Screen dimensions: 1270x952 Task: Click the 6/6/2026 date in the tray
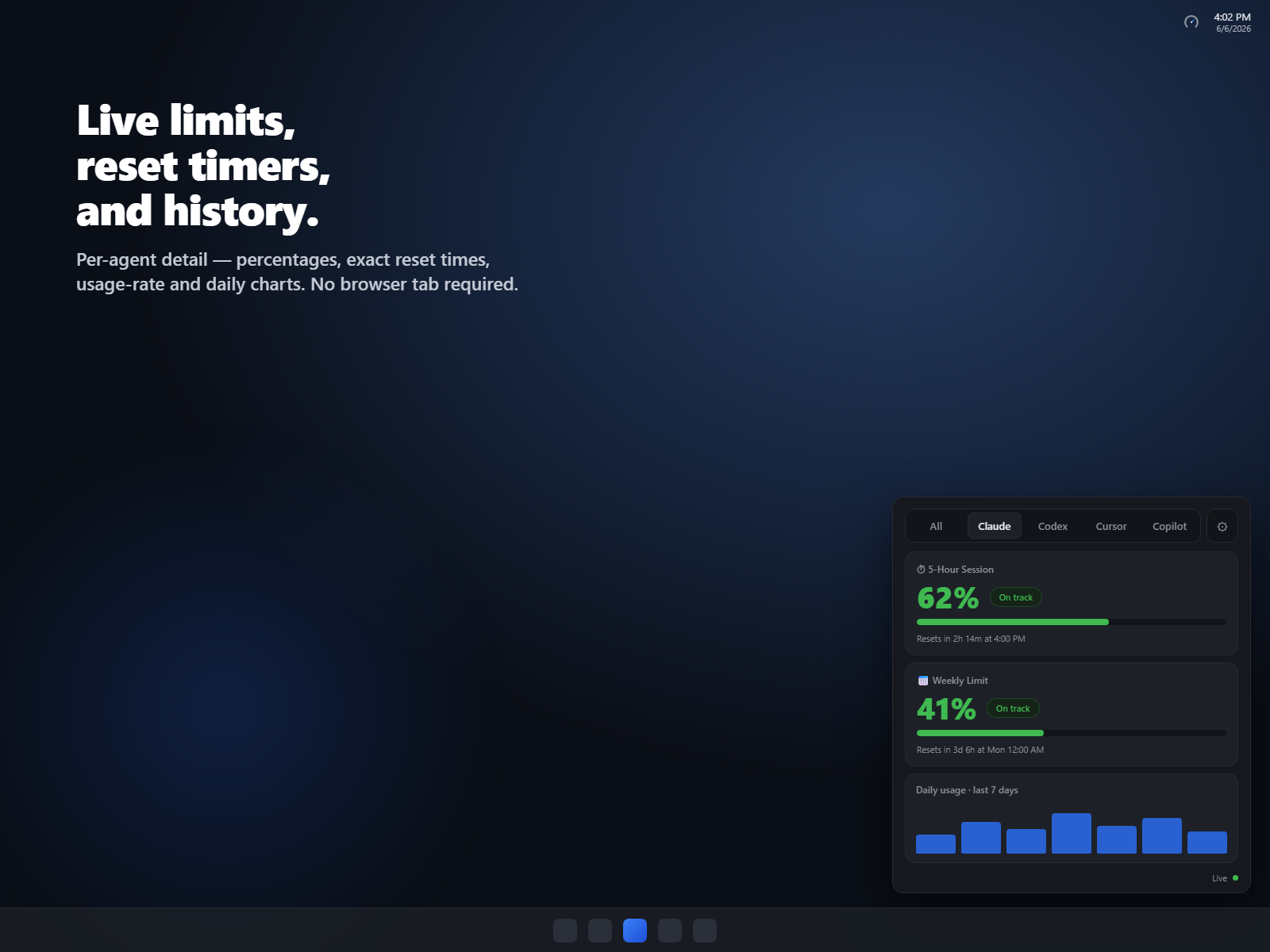(1233, 29)
